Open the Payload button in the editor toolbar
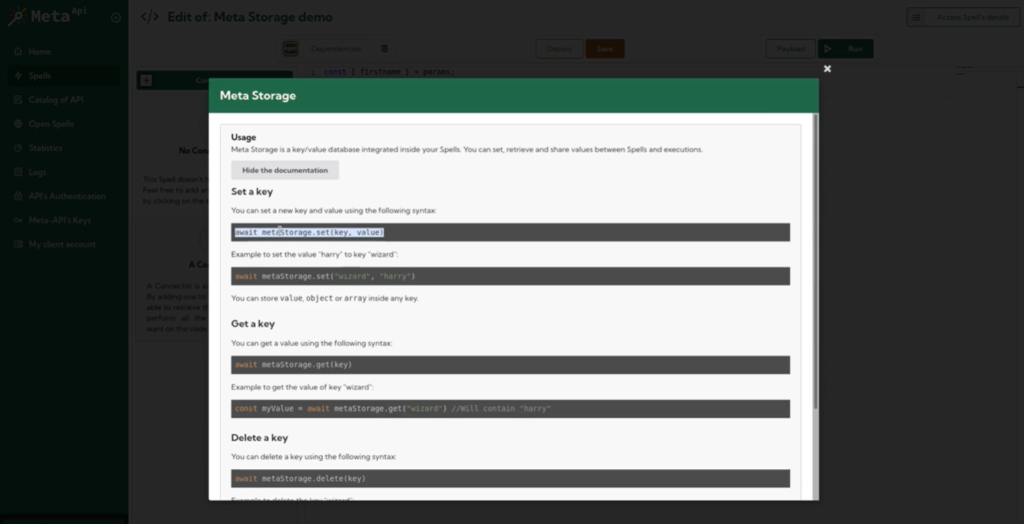Screen dimensions: 1024x524 790,49
